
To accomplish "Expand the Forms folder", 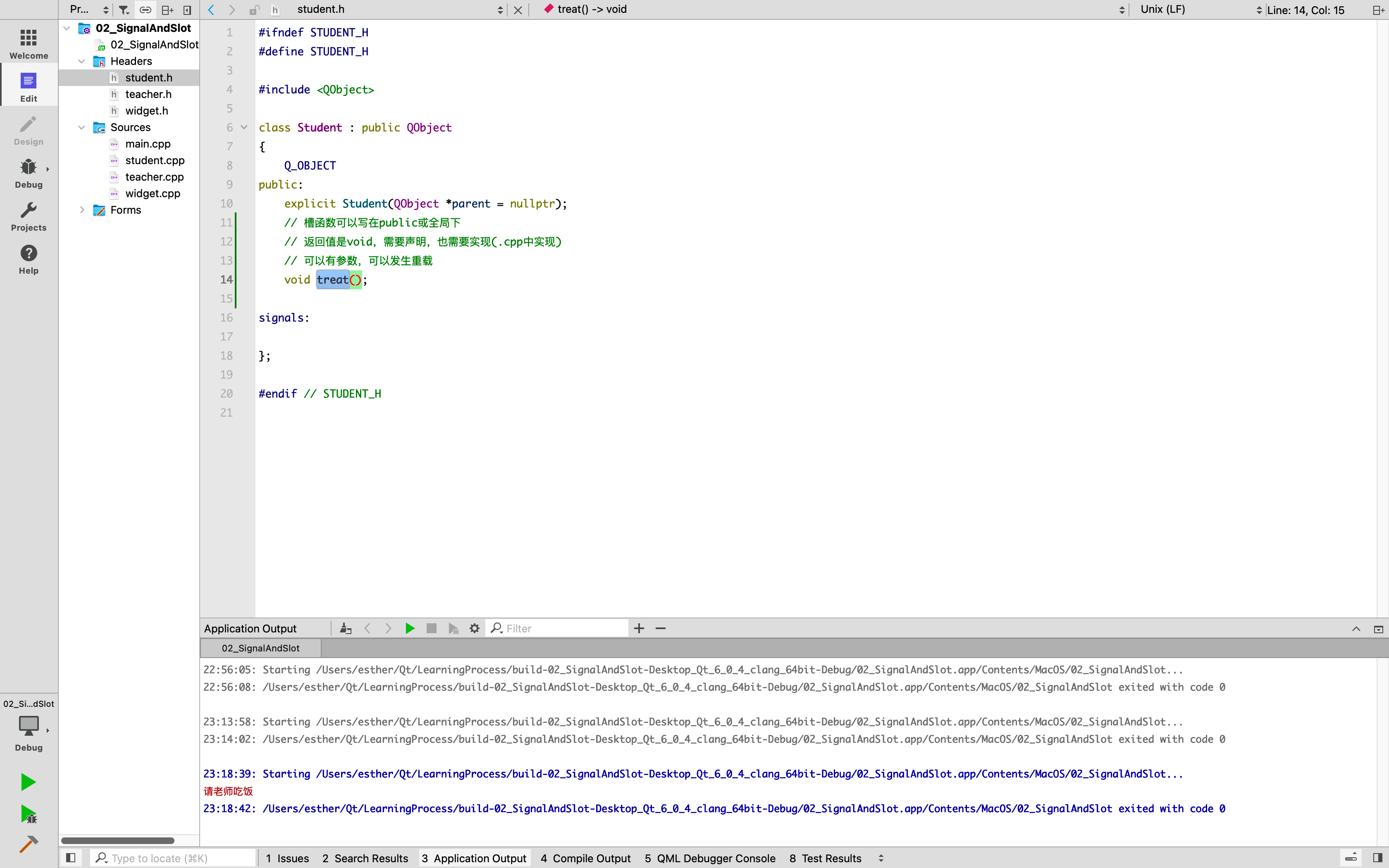I will [82, 210].
